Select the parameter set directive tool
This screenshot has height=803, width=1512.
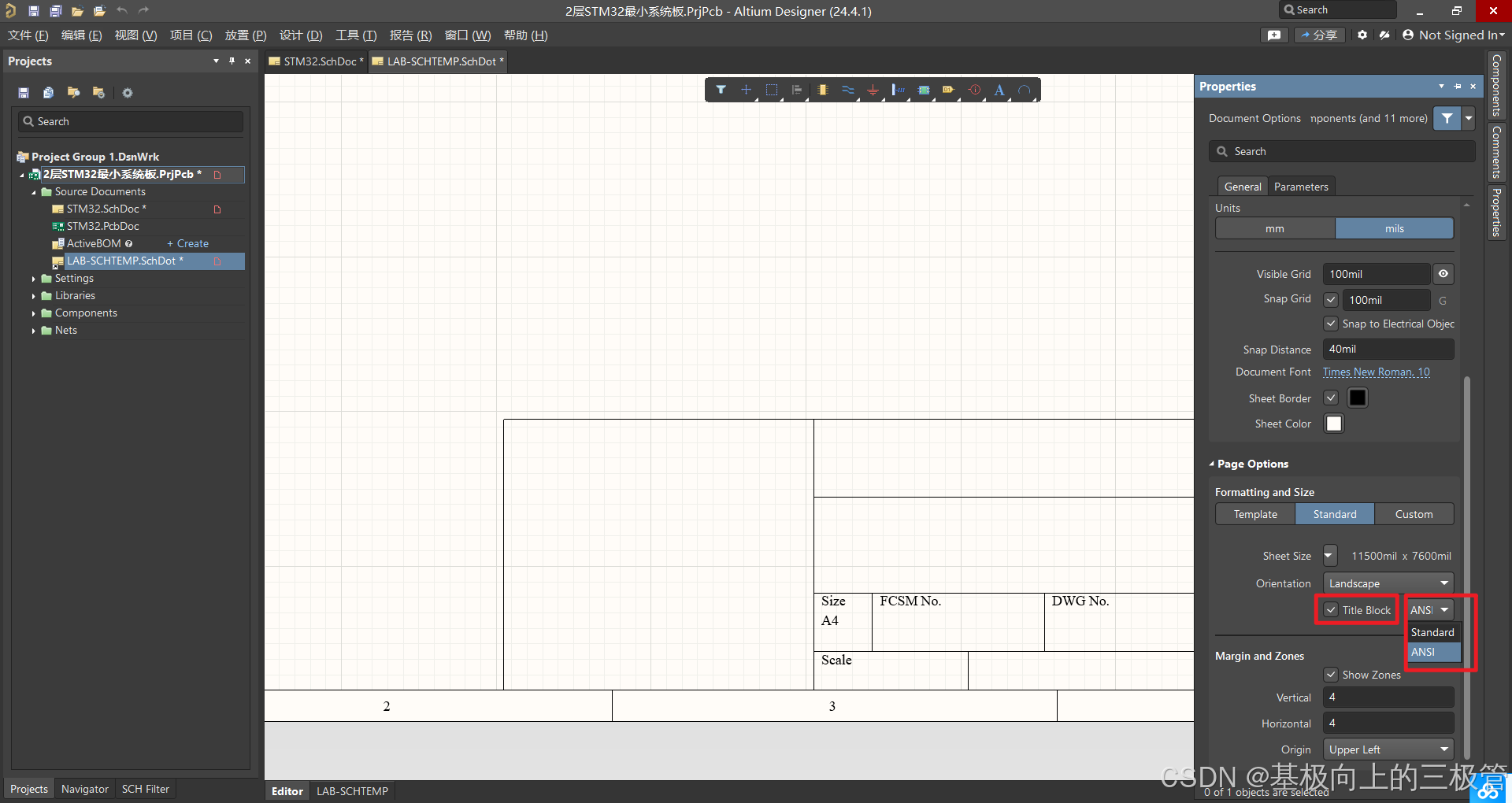975,90
